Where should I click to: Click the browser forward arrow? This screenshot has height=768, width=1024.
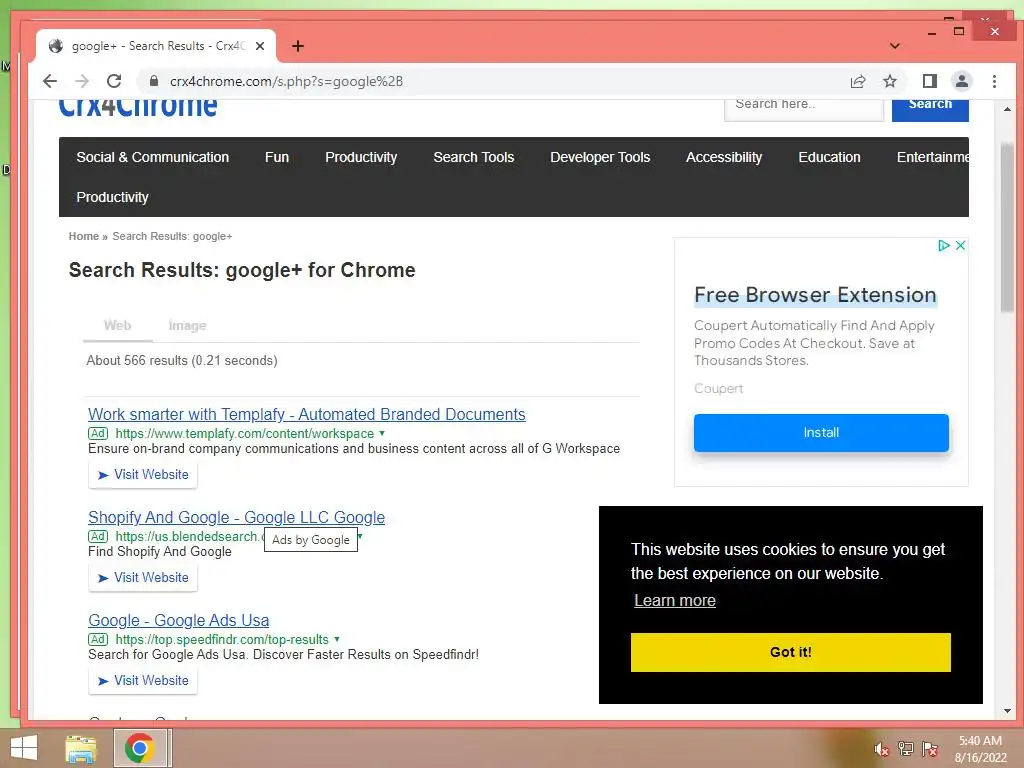click(x=82, y=81)
